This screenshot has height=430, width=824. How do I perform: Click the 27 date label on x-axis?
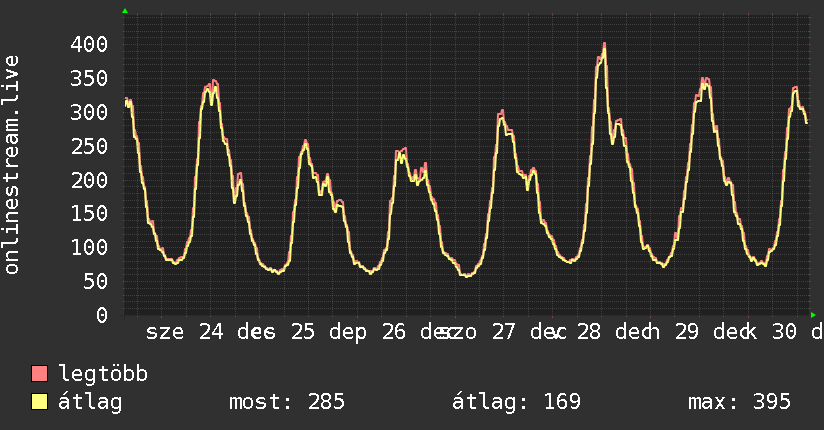503,332
